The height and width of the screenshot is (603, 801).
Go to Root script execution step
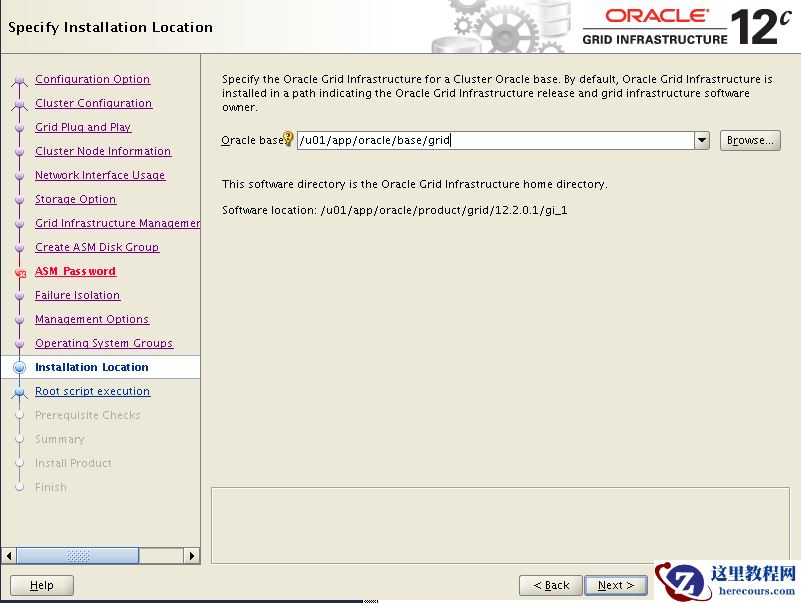pyautogui.click(x=92, y=391)
